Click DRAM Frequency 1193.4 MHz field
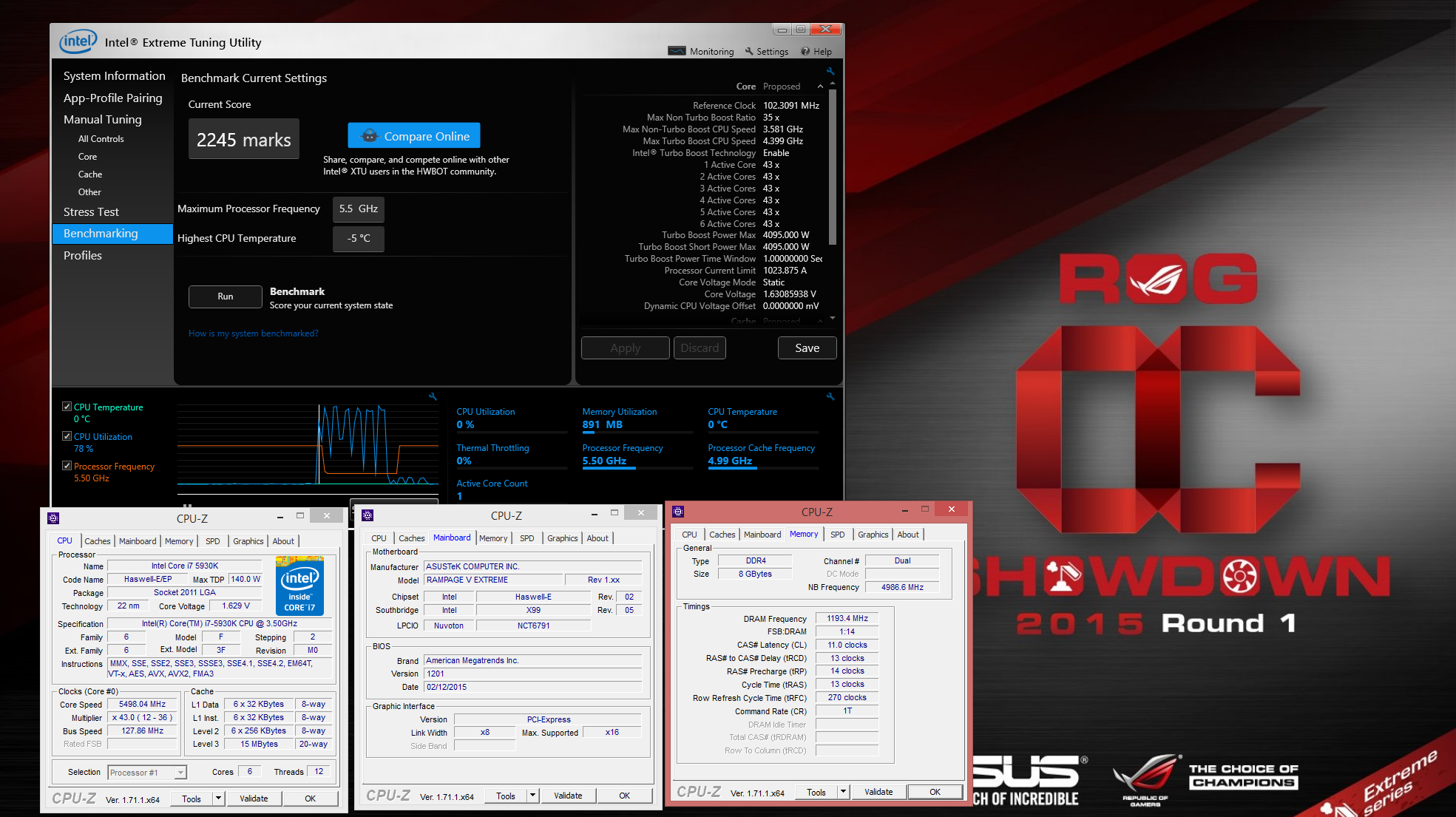Screen dimensions: 1456x817 tap(847, 618)
